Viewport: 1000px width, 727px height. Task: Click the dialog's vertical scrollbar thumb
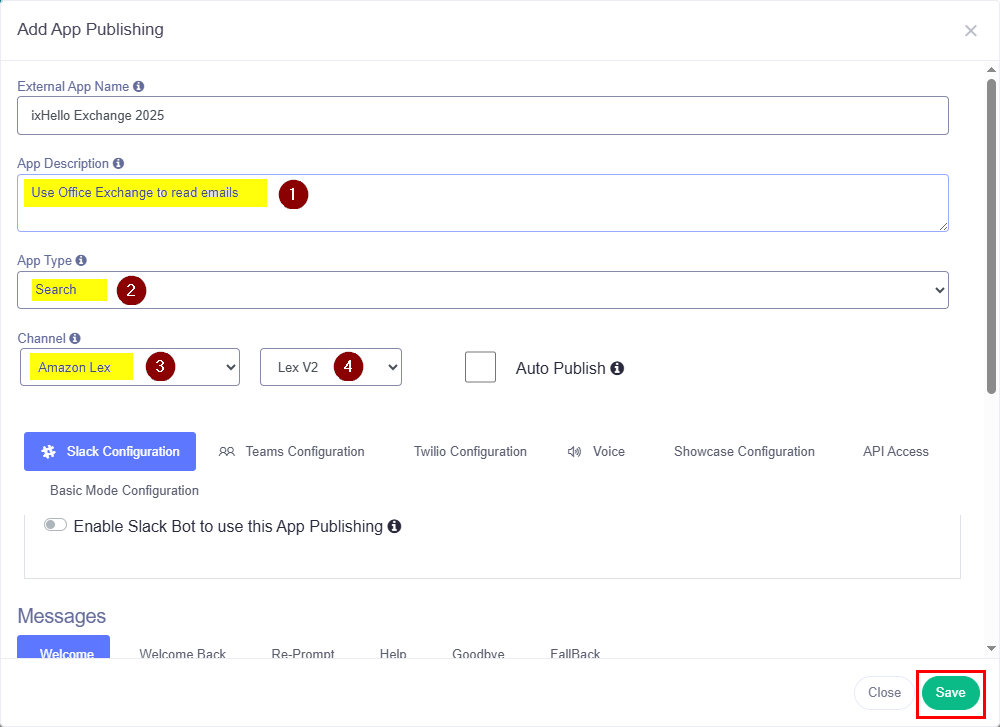pos(991,236)
